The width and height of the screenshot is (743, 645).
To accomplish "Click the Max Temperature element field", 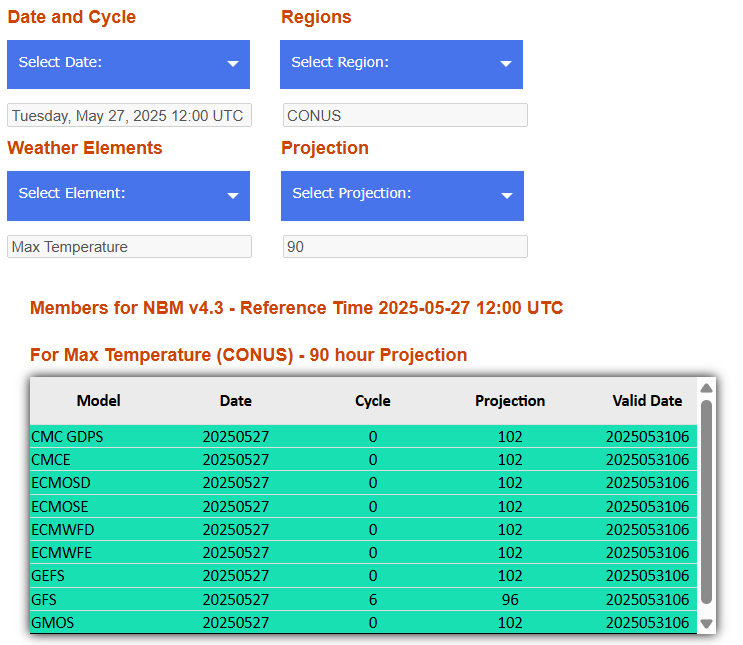I will click(x=129, y=246).
